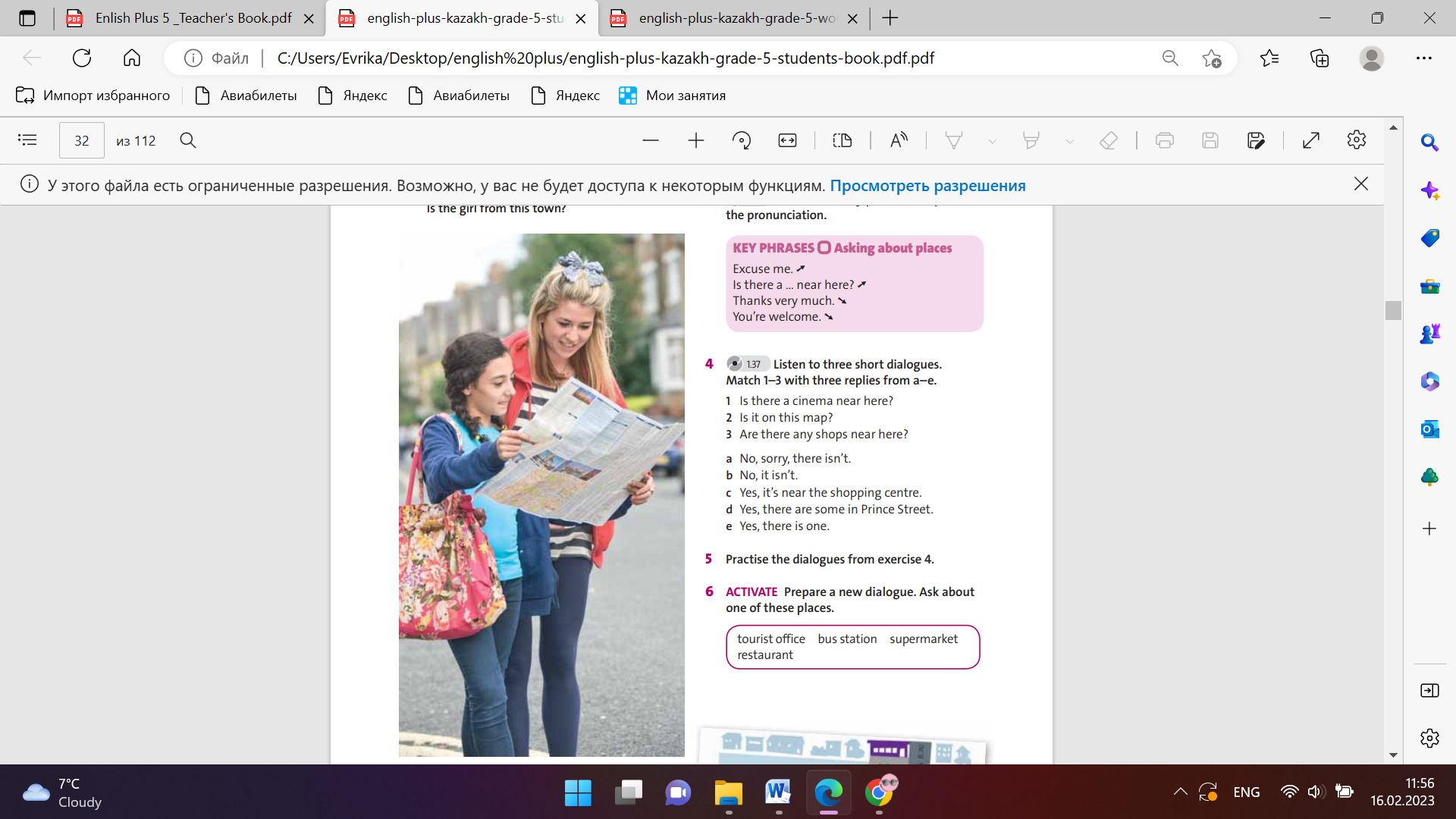Toggle the page view layout button

(843, 140)
